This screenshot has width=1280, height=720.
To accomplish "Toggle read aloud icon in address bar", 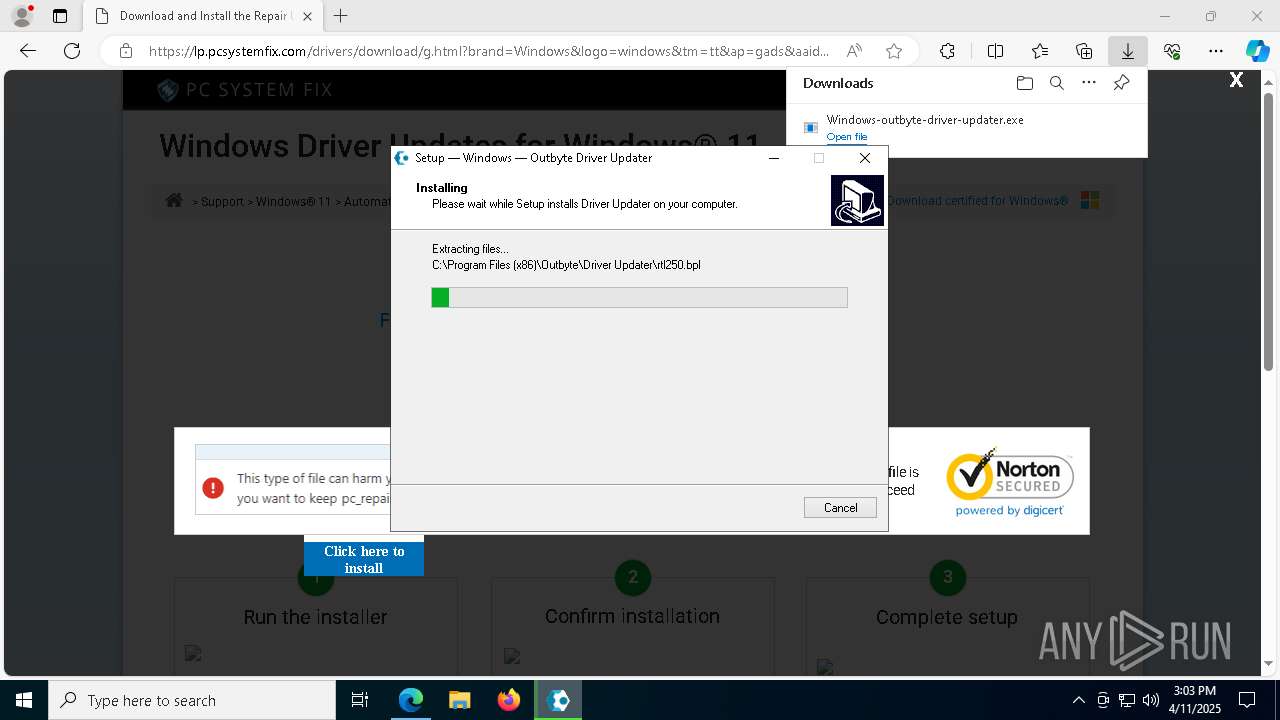I will tap(854, 51).
